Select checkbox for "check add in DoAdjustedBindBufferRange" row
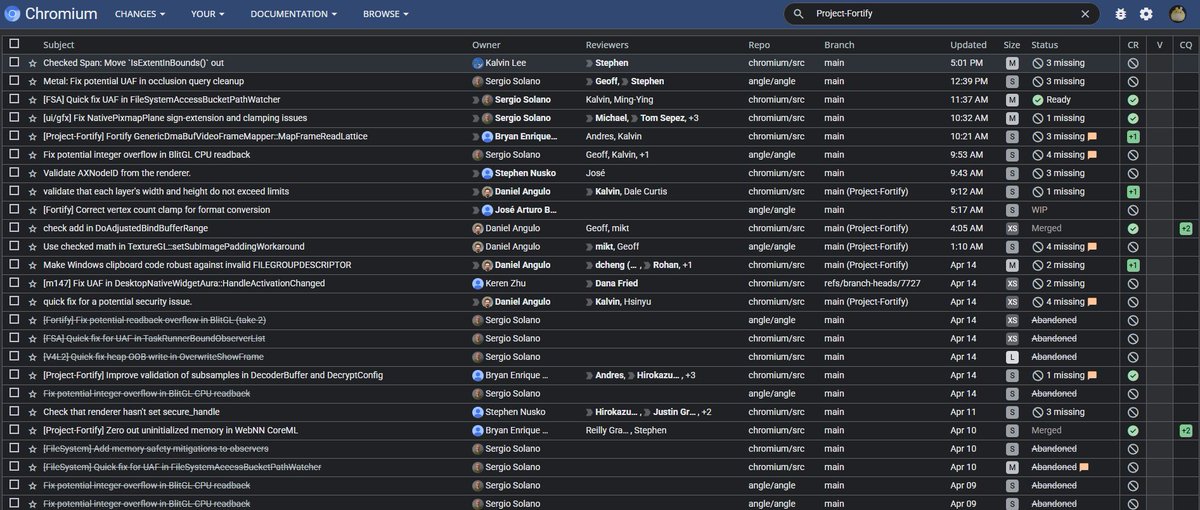 [x=14, y=228]
